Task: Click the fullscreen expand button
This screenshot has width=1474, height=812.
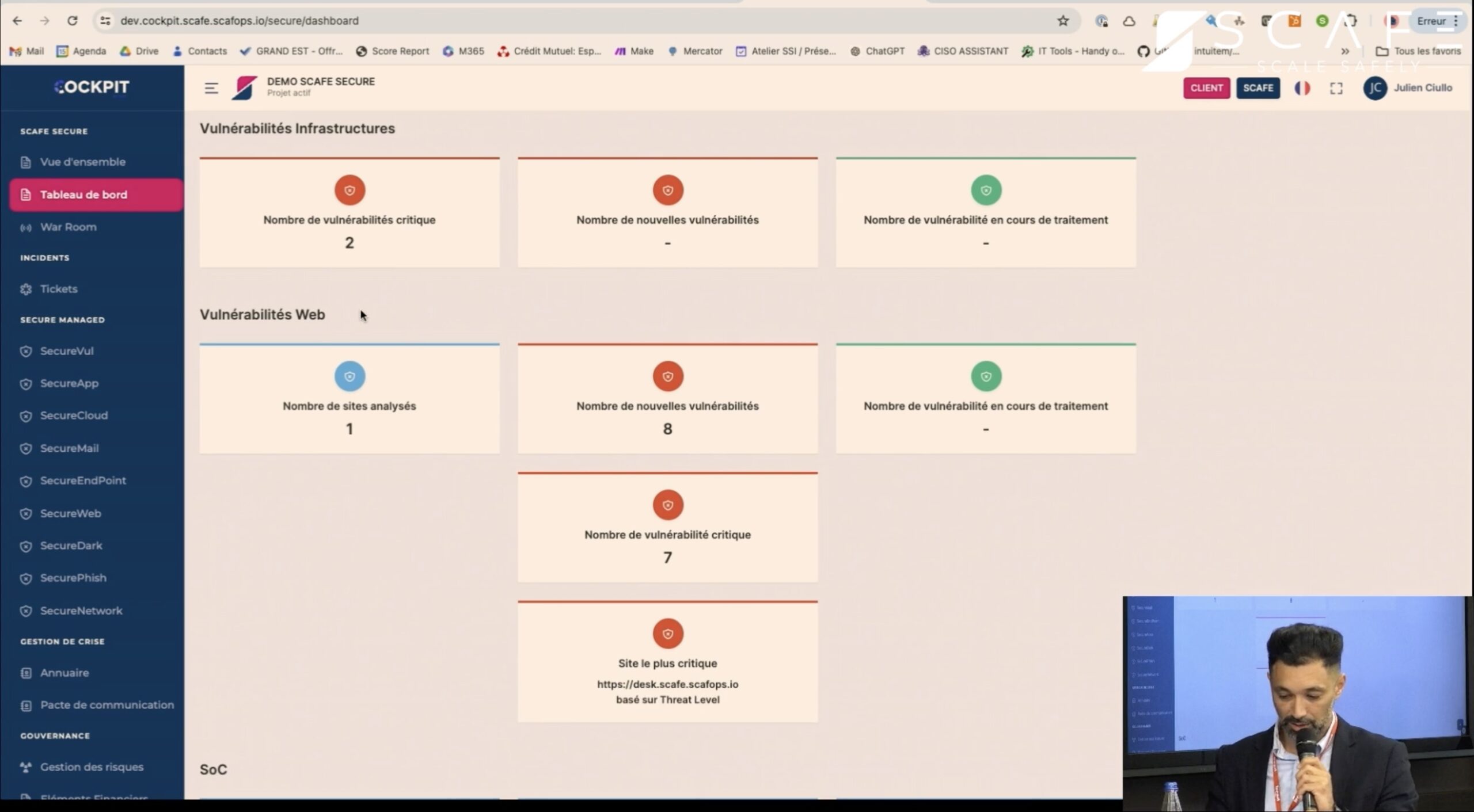Action: click(1337, 88)
